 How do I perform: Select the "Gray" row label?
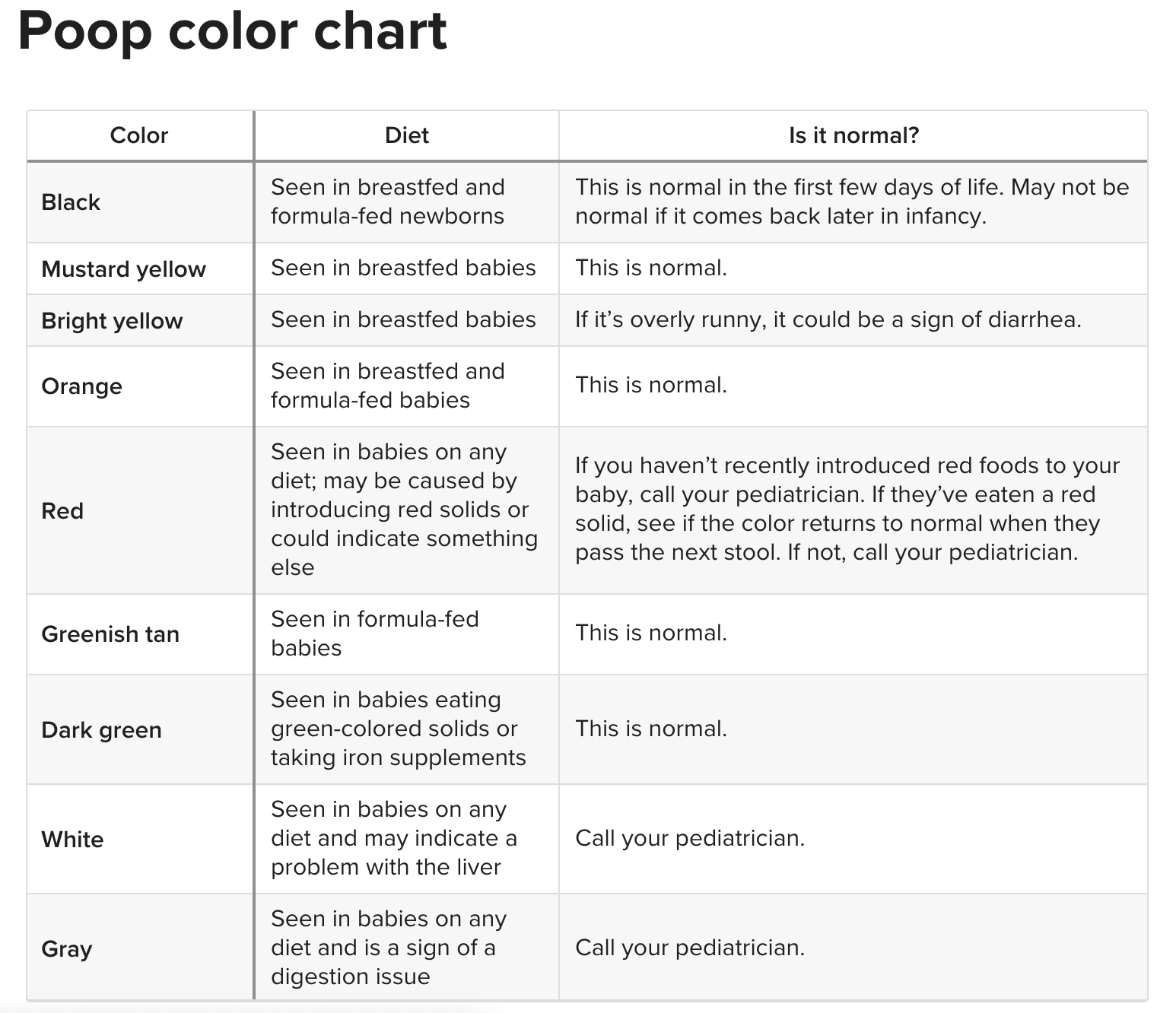[67, 949]
